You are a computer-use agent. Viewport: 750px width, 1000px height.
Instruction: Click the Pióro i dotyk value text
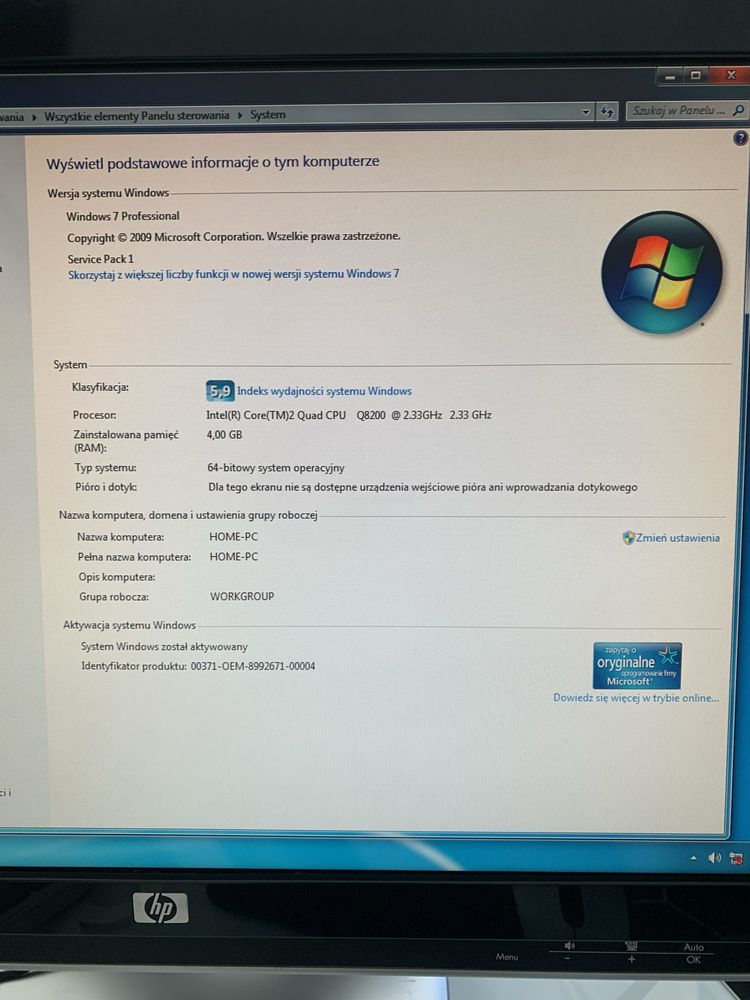(x=422, y=487)
